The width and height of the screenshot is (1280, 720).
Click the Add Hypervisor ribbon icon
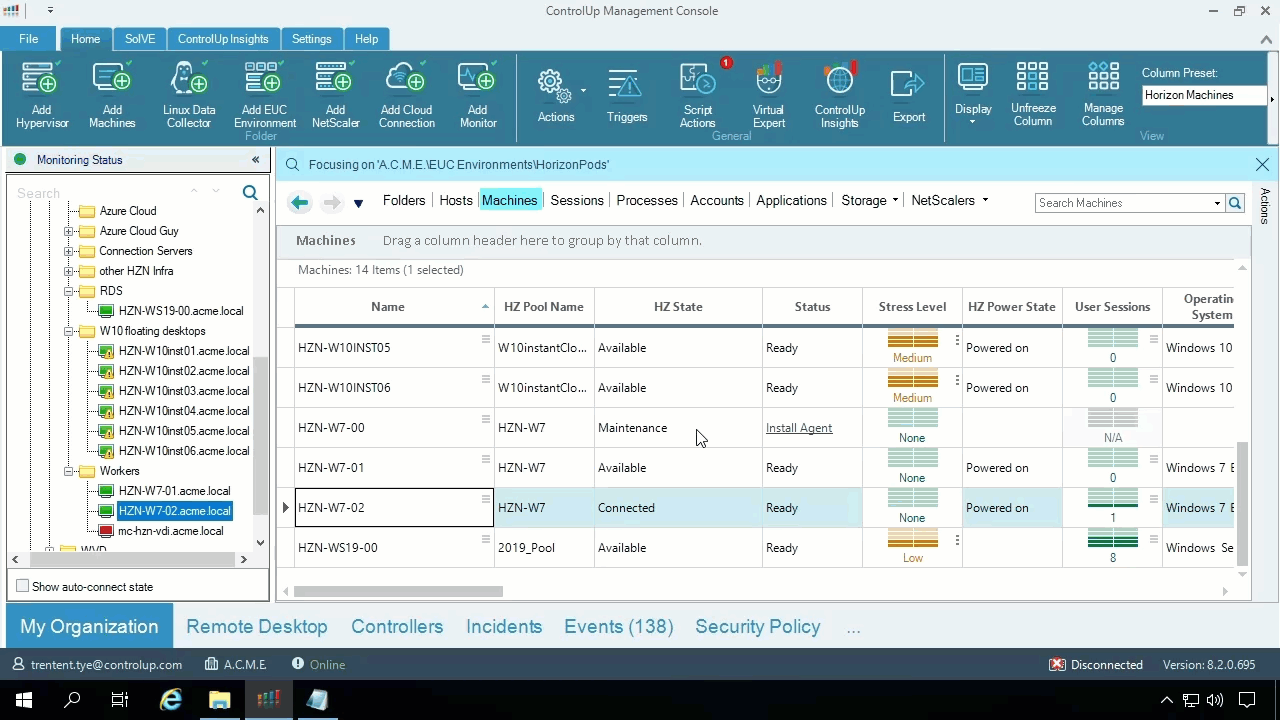click(x=41, y=95)
